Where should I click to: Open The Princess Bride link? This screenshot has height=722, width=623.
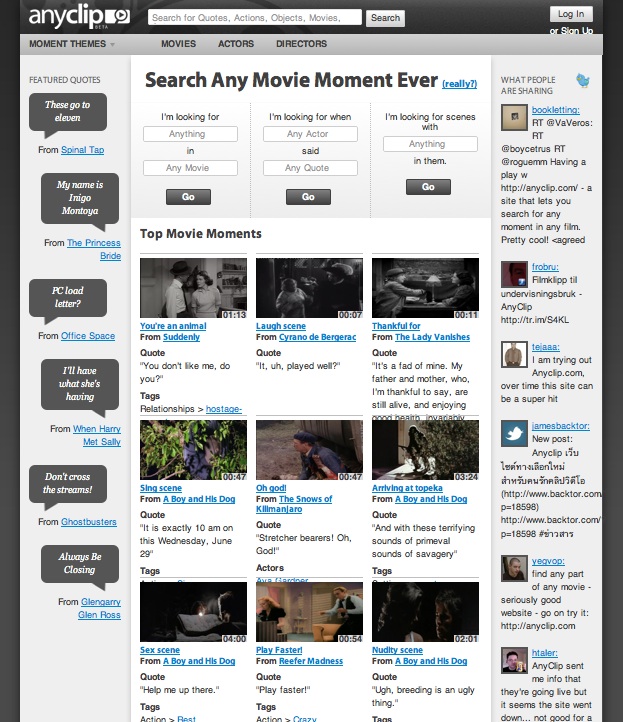[x=94, y=249]
